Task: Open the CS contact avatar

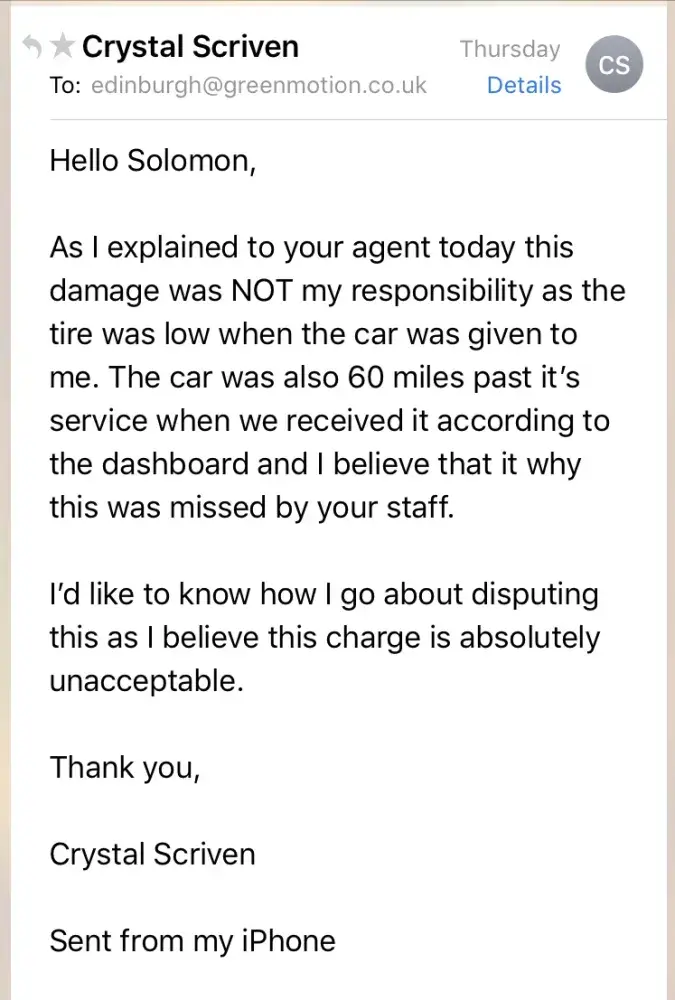Action: click(614, 65)
